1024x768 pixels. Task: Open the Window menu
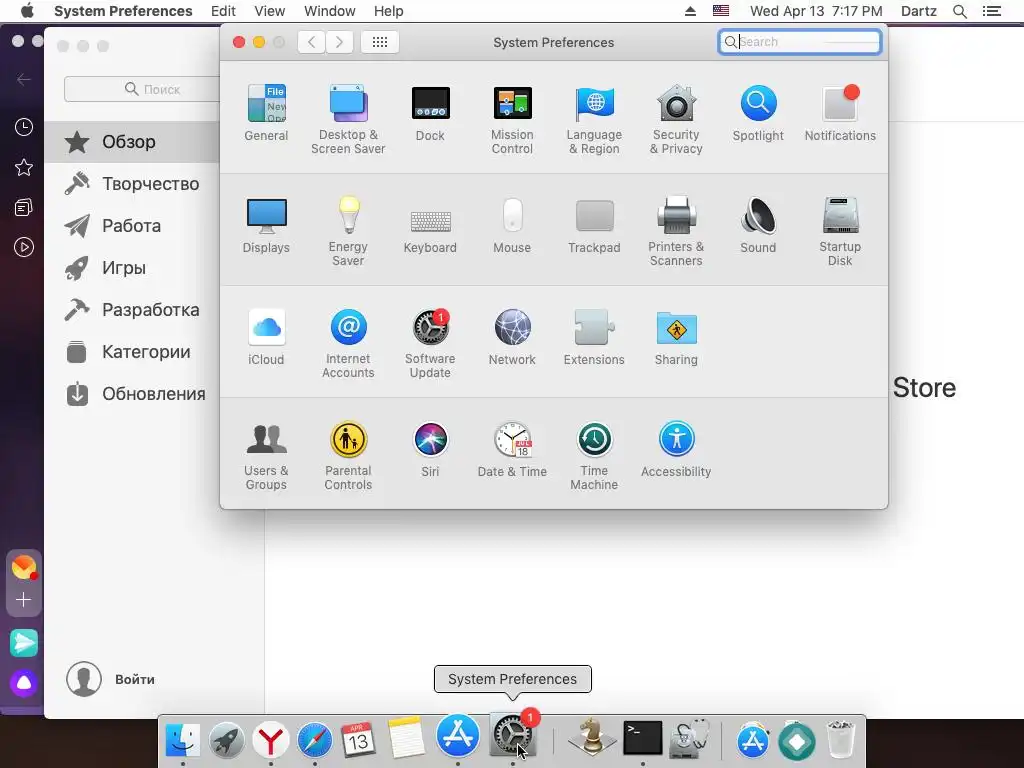[x=330, y=11]
